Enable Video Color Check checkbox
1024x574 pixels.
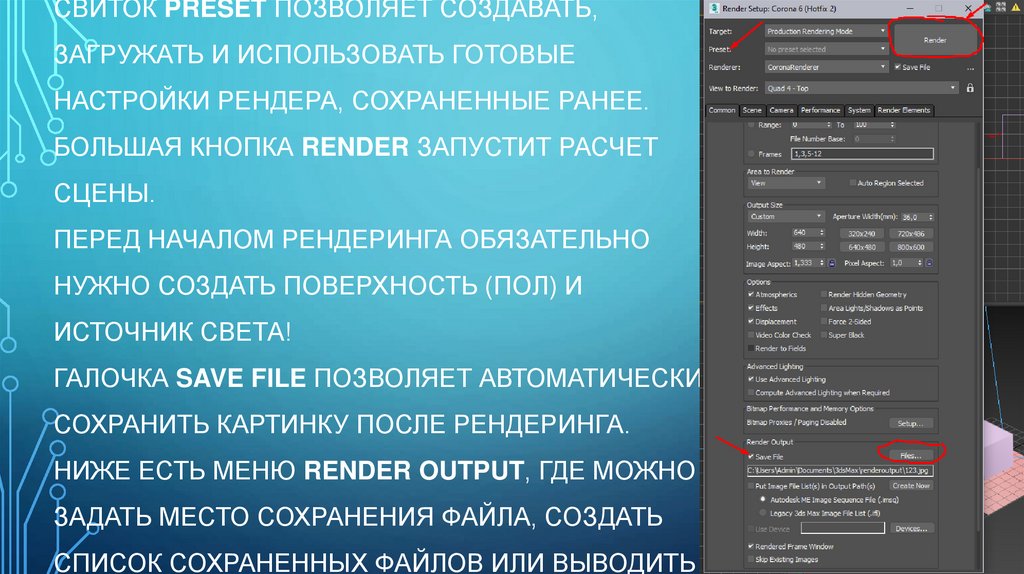[751, 335]
